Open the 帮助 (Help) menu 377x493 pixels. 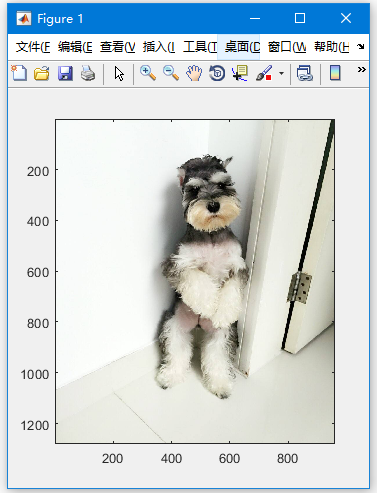(x=332, y=47)
